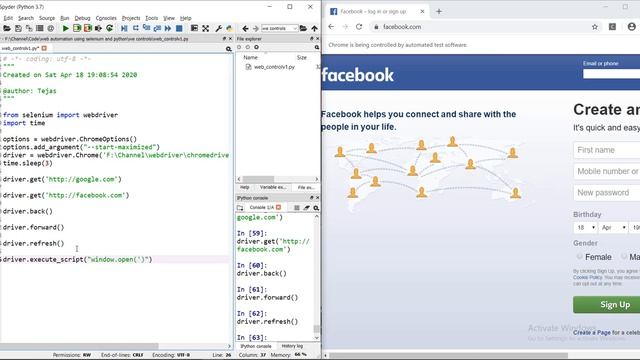Interrupt kernel in IPython console

point(297,208)
